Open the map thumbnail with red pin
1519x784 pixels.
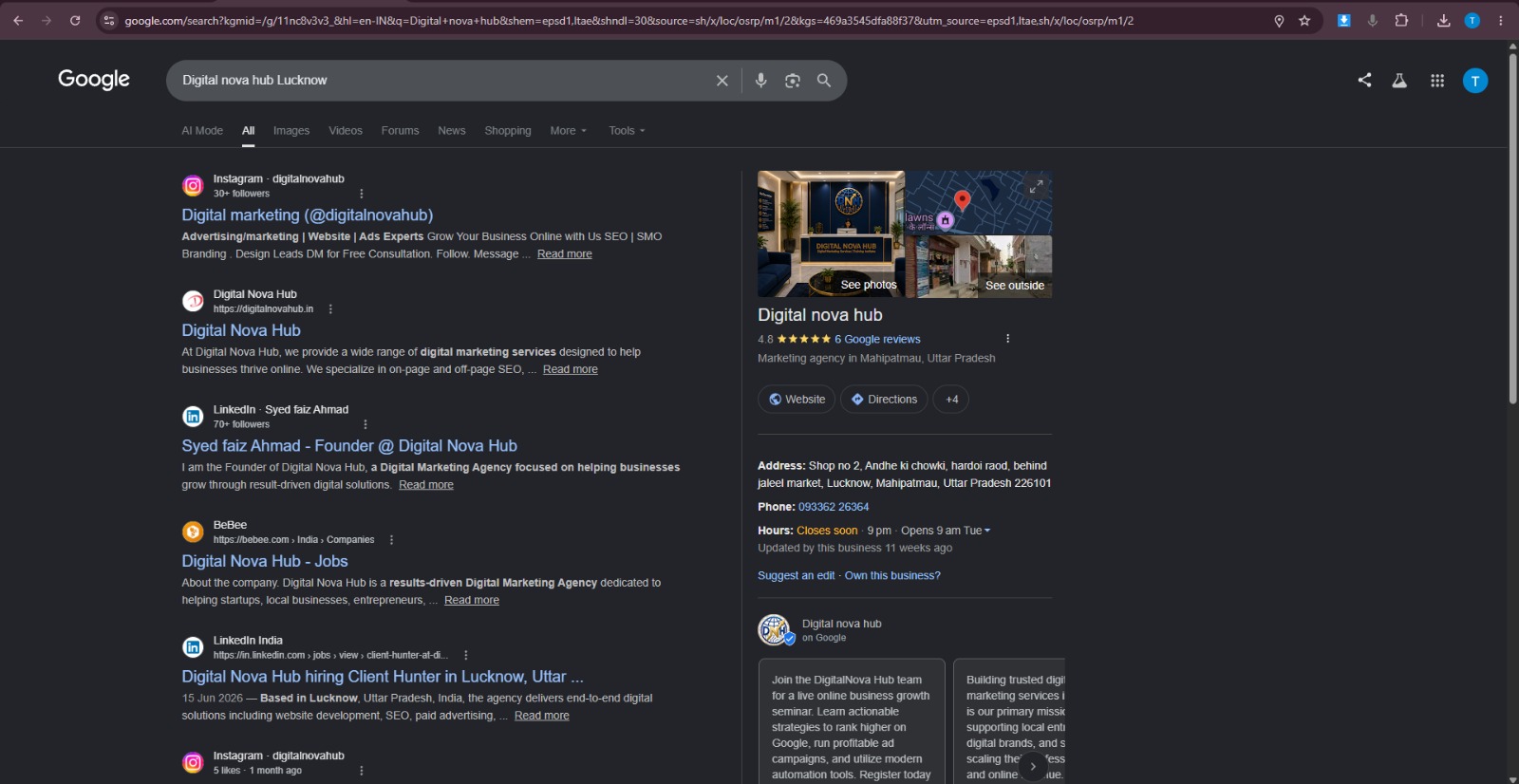point(979,202)
